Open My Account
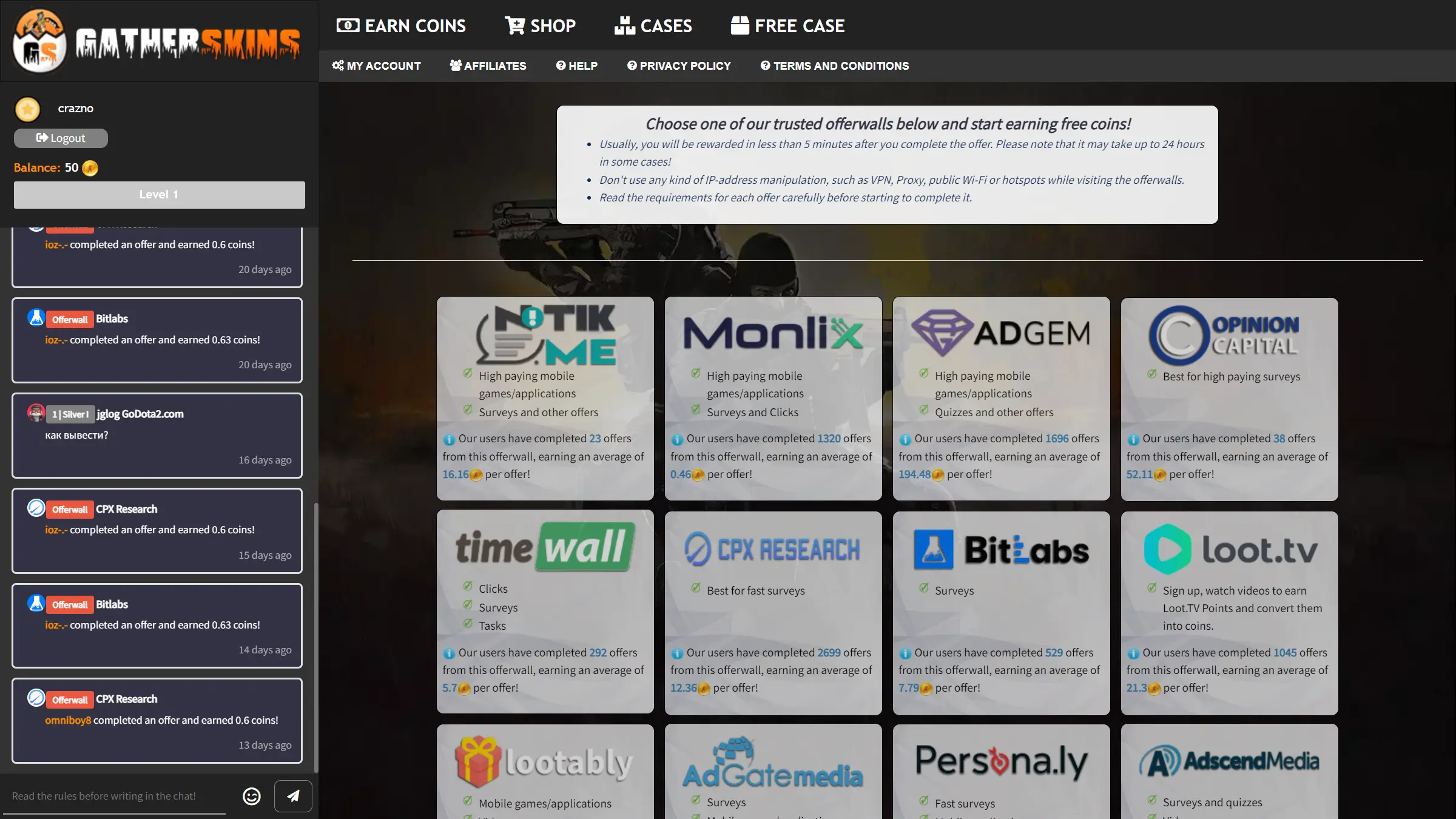The height and width of the screenshot is (819, 1456). (x=376, y=66)
